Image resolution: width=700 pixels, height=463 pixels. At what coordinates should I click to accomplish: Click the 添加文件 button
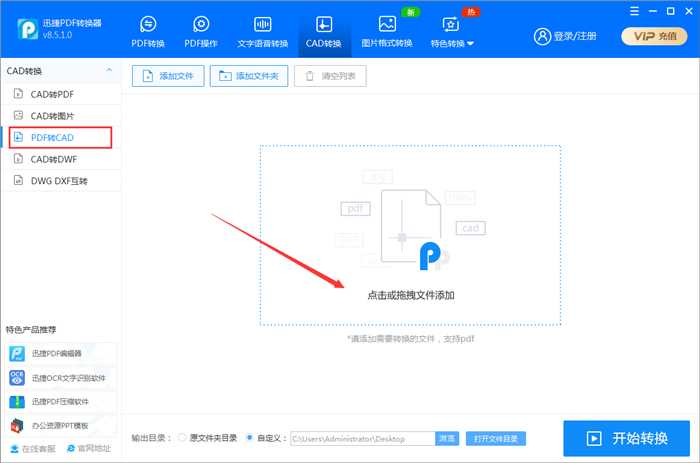(168, 76)
